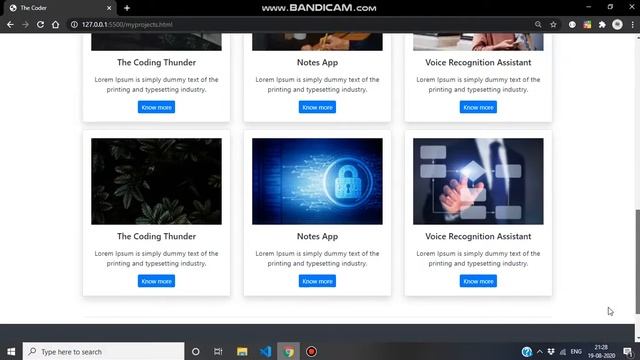Reload the page with the refresh icon
The image size is (640, 360).
40,24
